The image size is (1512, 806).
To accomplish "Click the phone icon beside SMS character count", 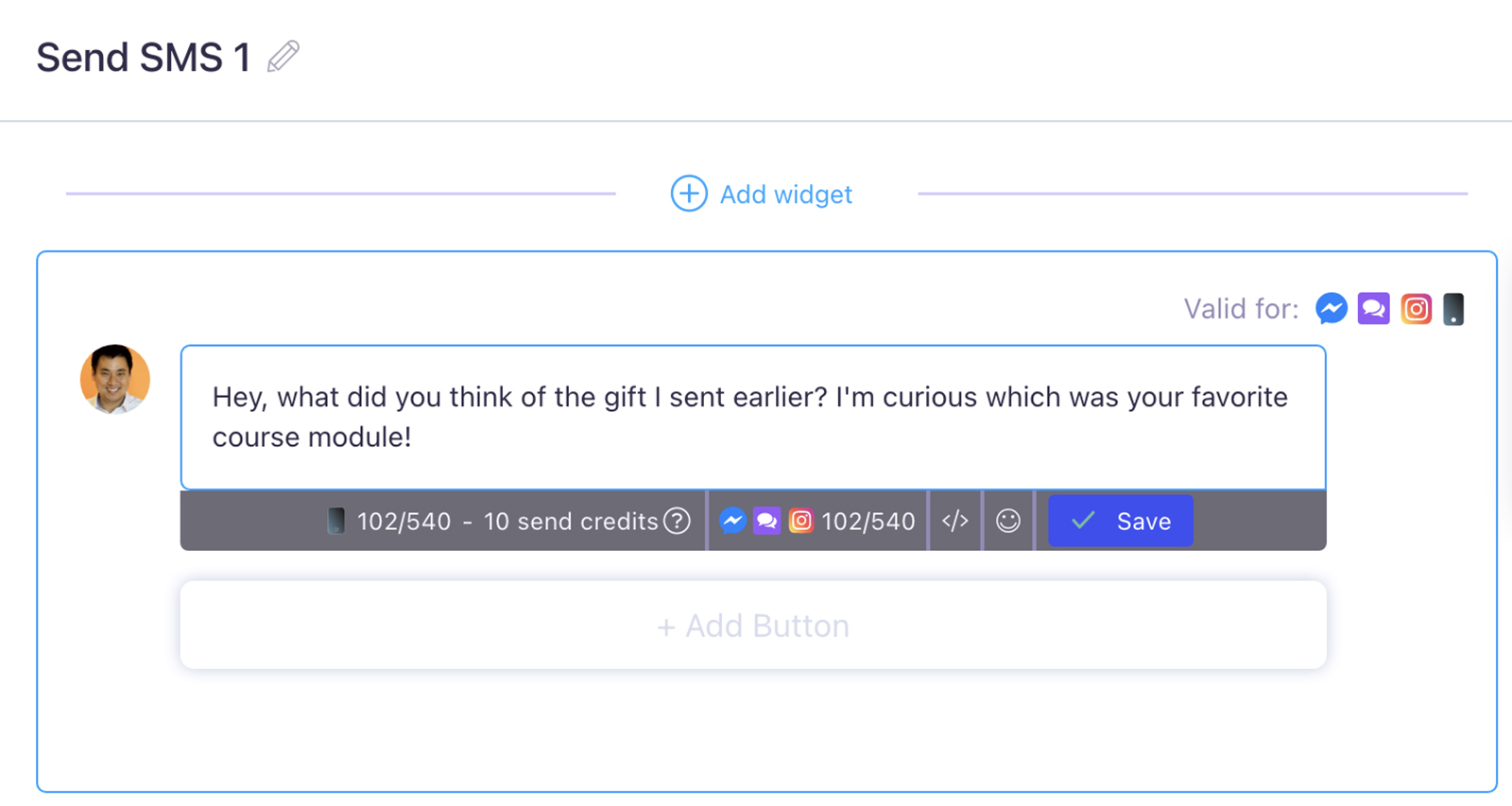I will pyautogui.click(x=335, y=521).
